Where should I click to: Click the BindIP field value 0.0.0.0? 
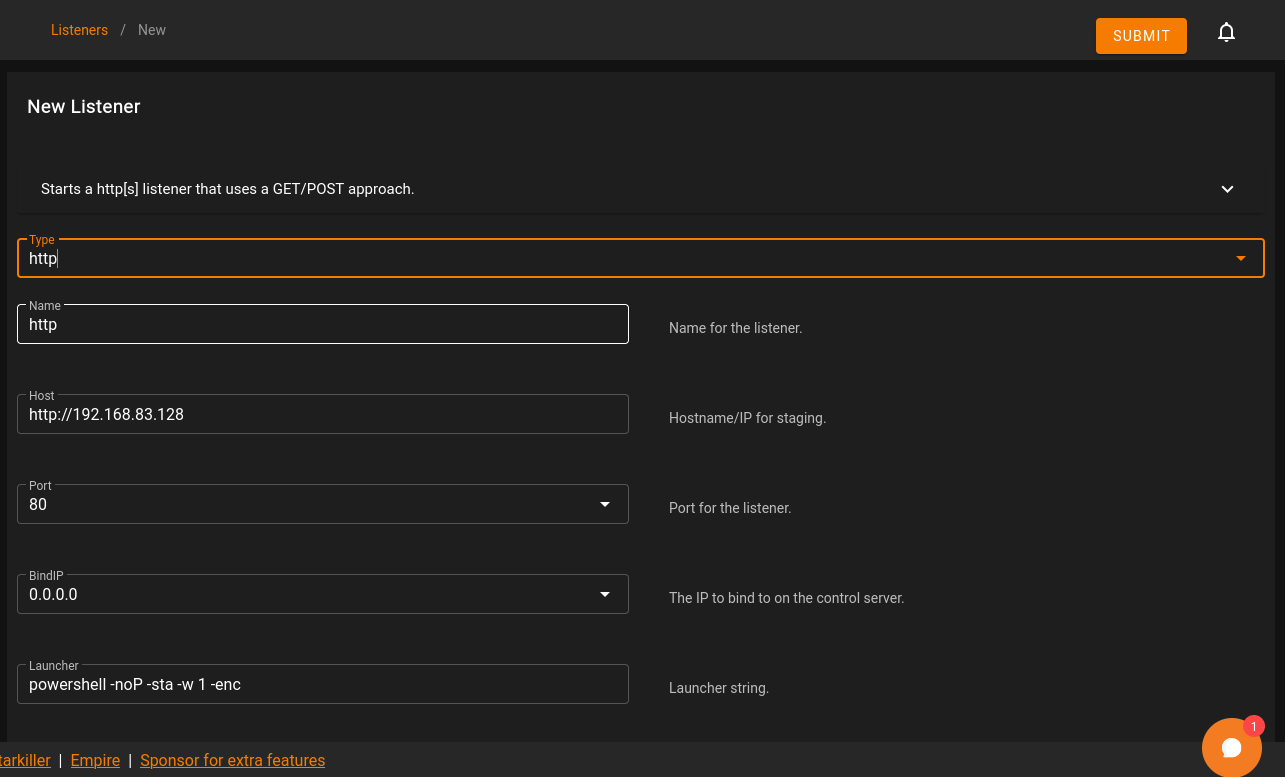click(x=53, y=594)
